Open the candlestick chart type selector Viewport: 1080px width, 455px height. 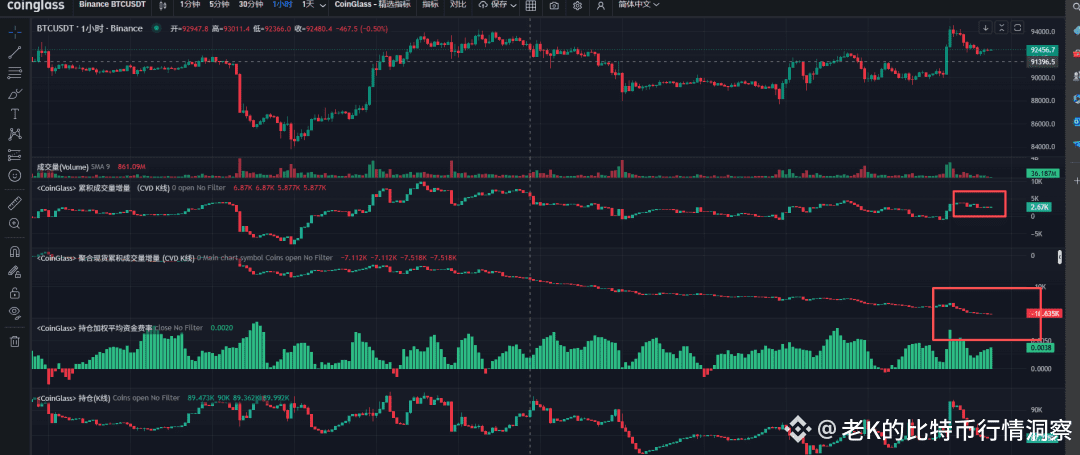point(163,5)
